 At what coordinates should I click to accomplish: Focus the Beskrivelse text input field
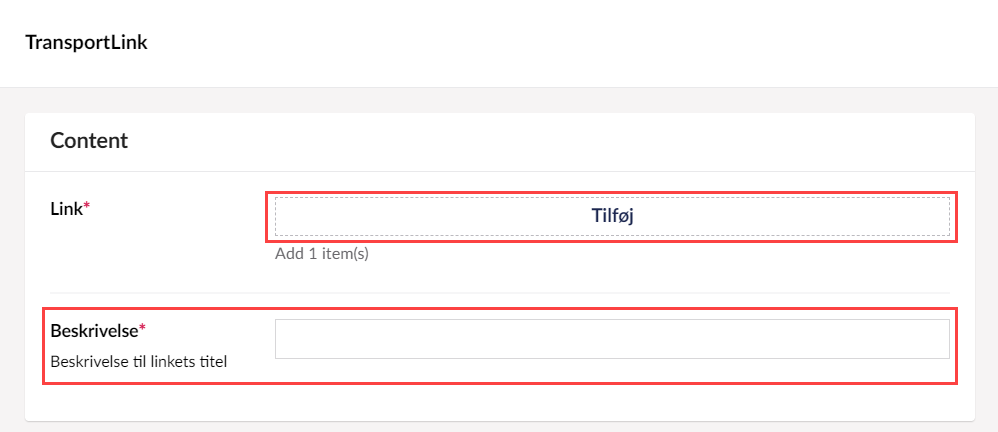click(611, 339)
